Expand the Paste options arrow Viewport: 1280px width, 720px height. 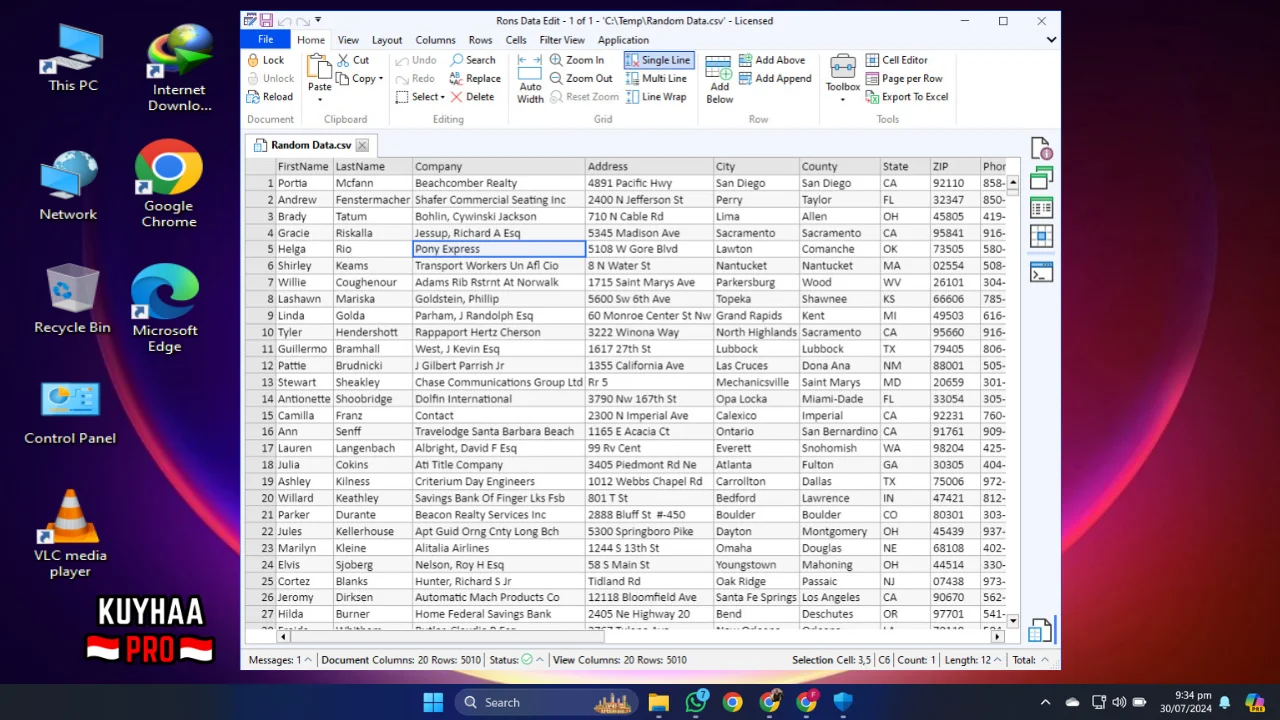(x=319, y=100)
